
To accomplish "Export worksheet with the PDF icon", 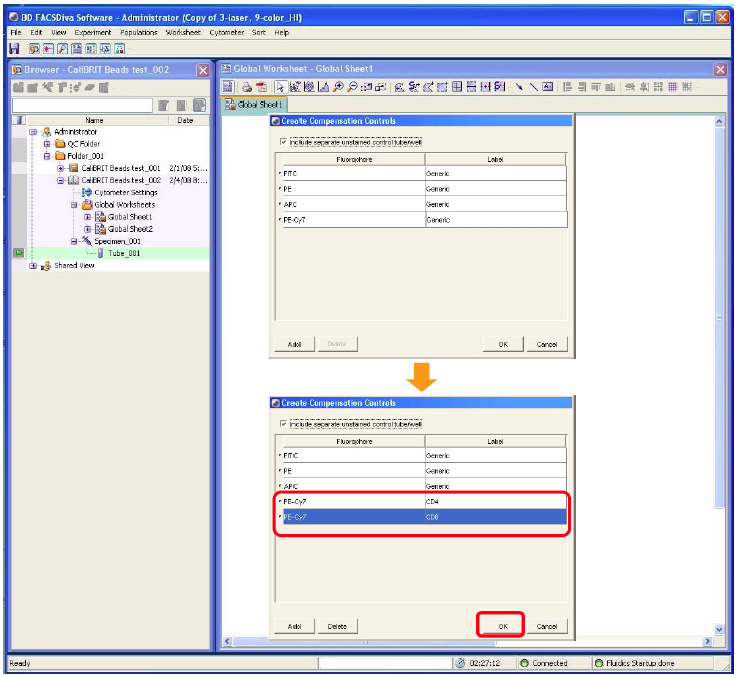I will [261, 87].
